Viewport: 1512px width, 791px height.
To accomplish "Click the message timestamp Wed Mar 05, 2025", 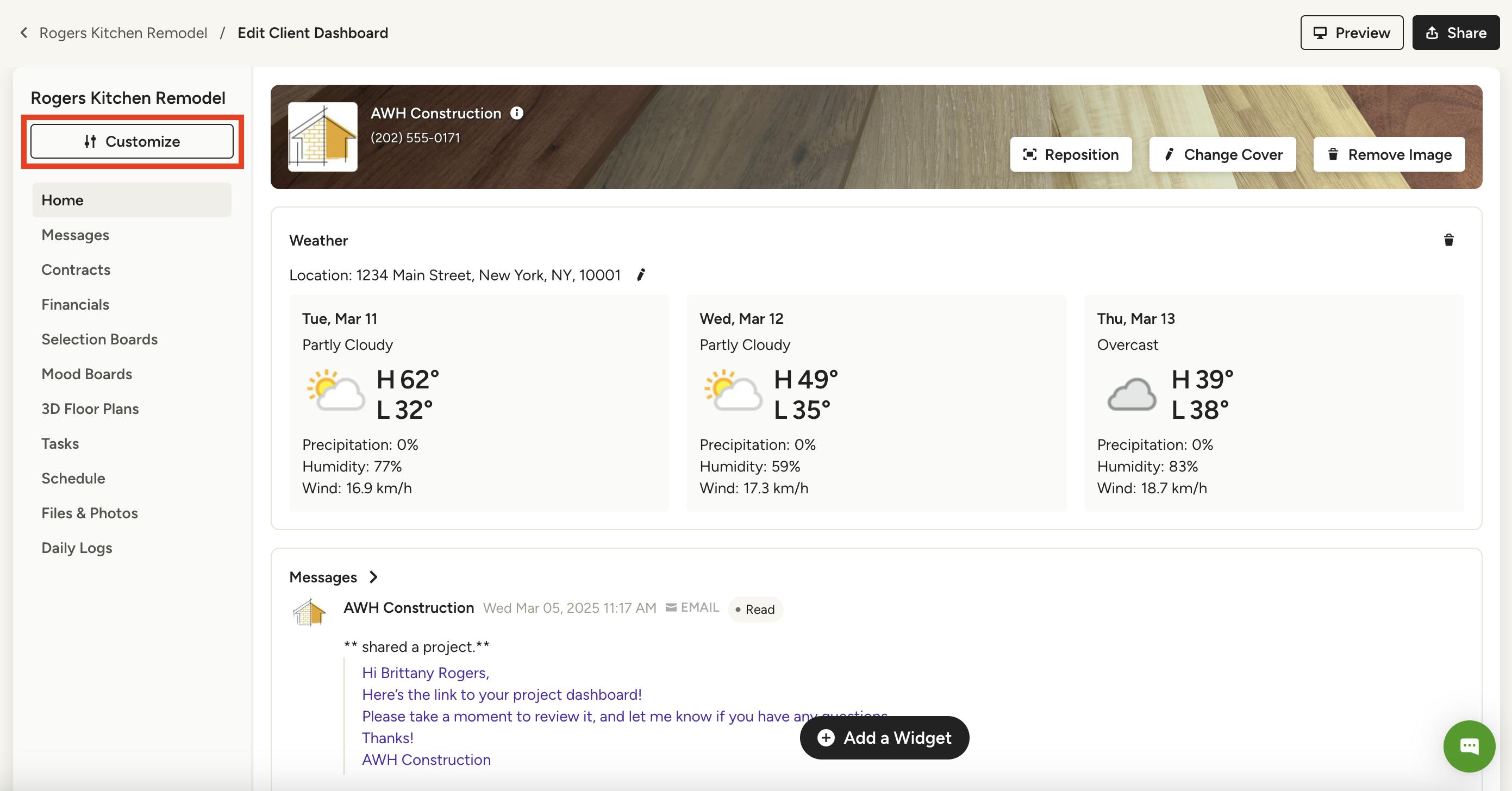I will pyautogui.click(x=570, y=608).
